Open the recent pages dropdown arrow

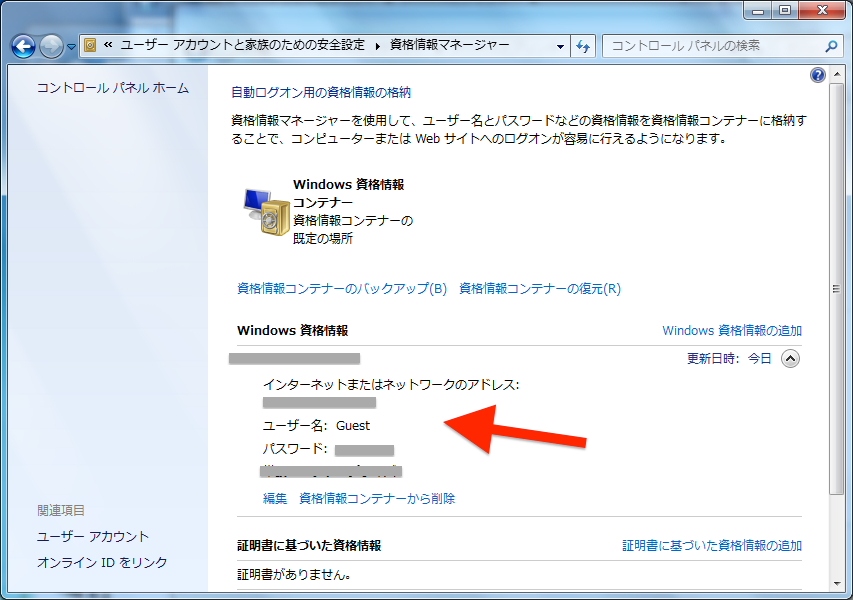tap(71, 47)
